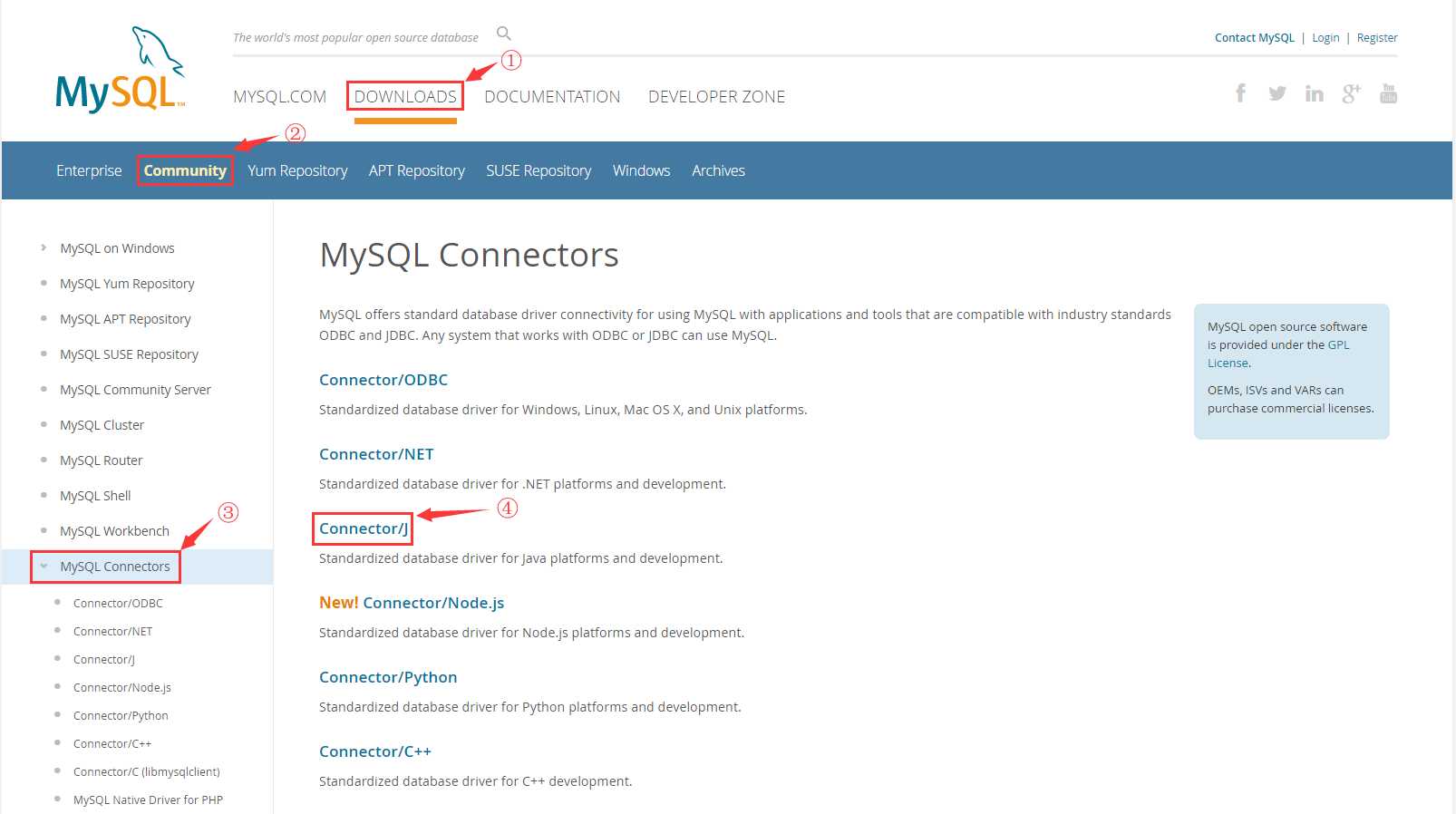Click the MySQL Connectors page title

(469, 256)
